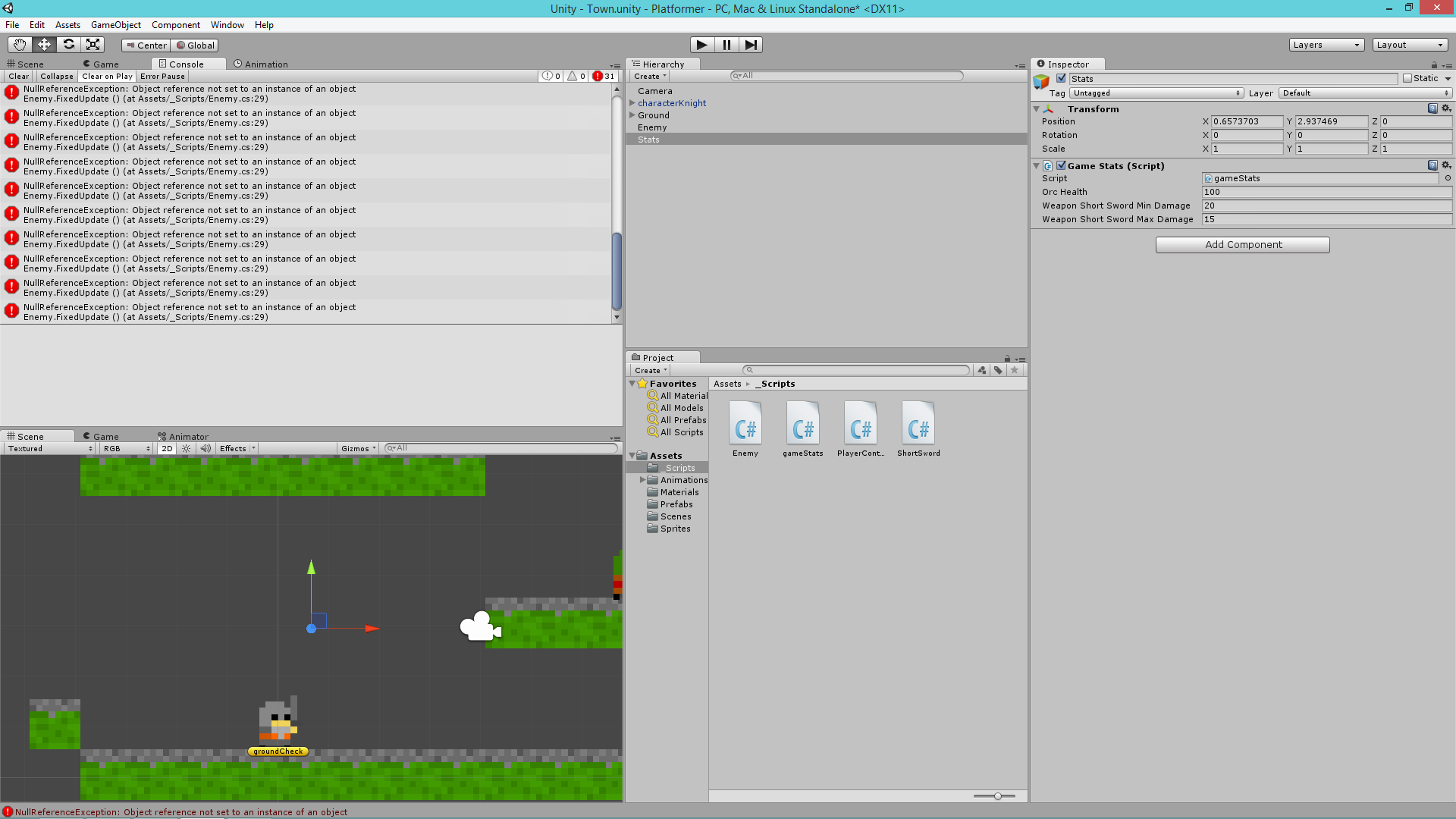Open the Component menu
Screen dimensions: 1456x819
click(175, 25)
